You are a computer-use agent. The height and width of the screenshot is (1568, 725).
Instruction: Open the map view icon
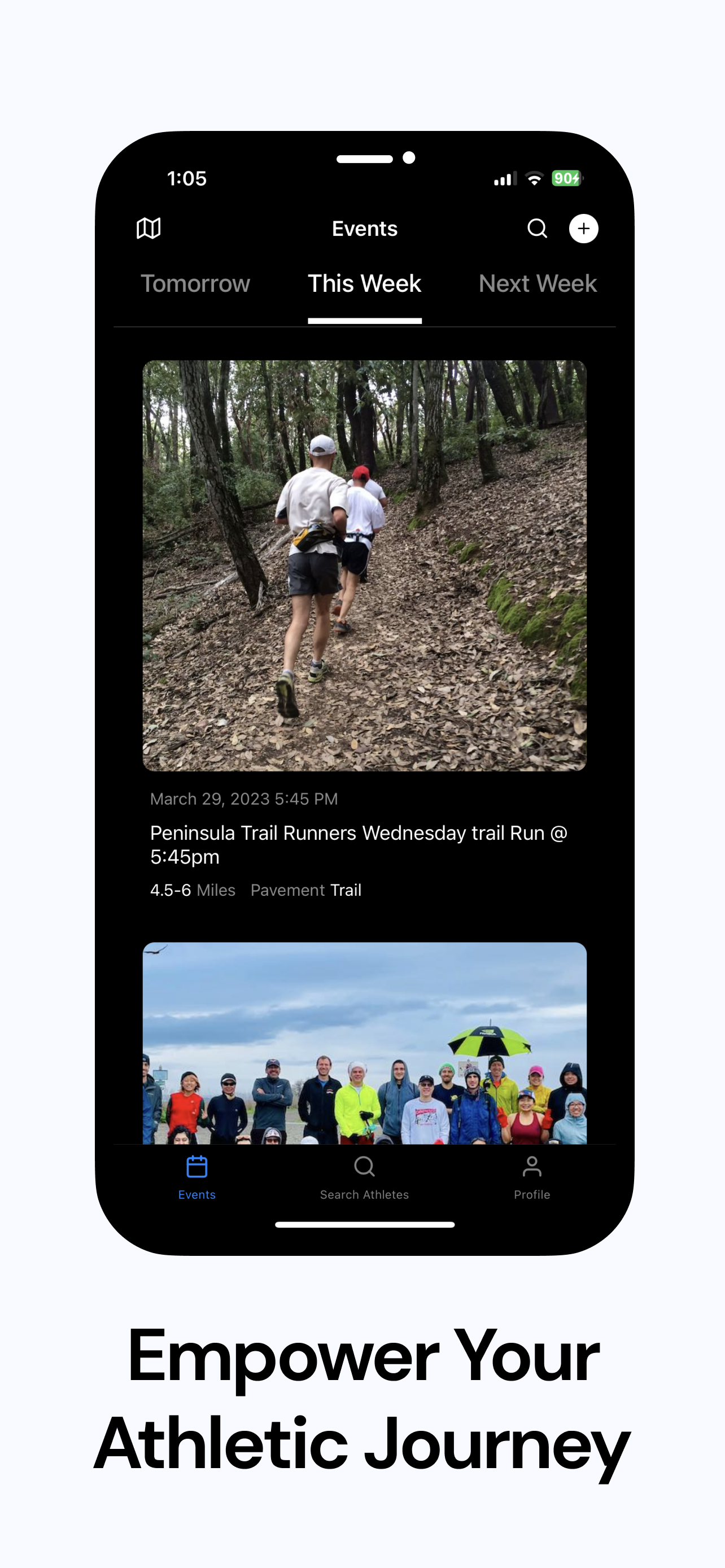149,228
